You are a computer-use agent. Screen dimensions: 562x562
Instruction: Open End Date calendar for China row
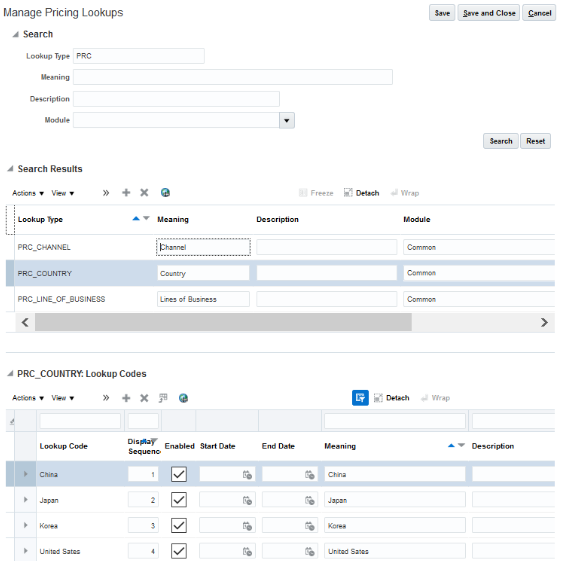point(310,475)
